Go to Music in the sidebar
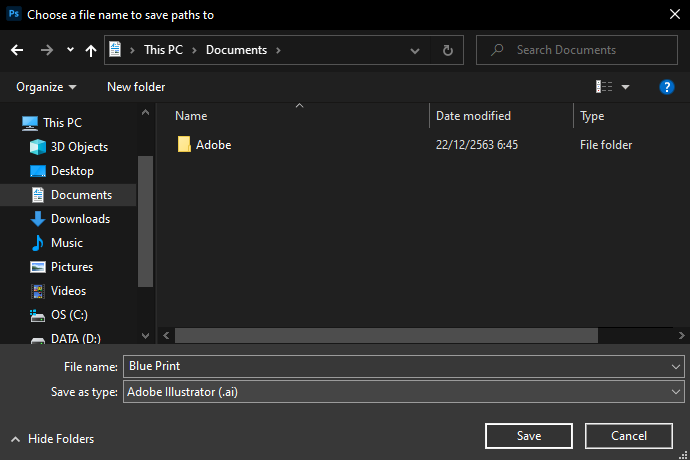Viewport: 690px width, 460px height. (x=66, y=243)
